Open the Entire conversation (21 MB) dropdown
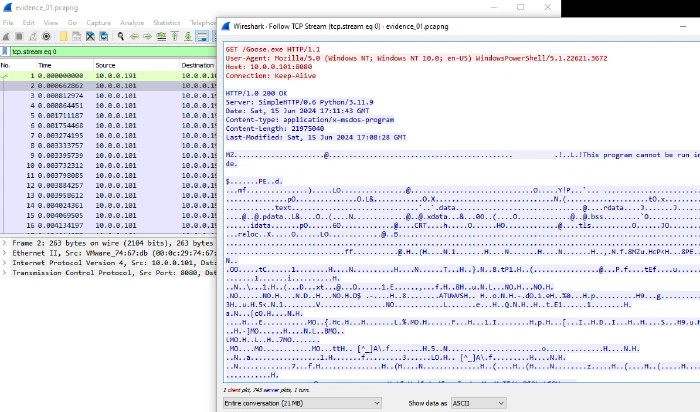Screen dimensions: 700x412 pyautogui.click(x=302, y=403)
